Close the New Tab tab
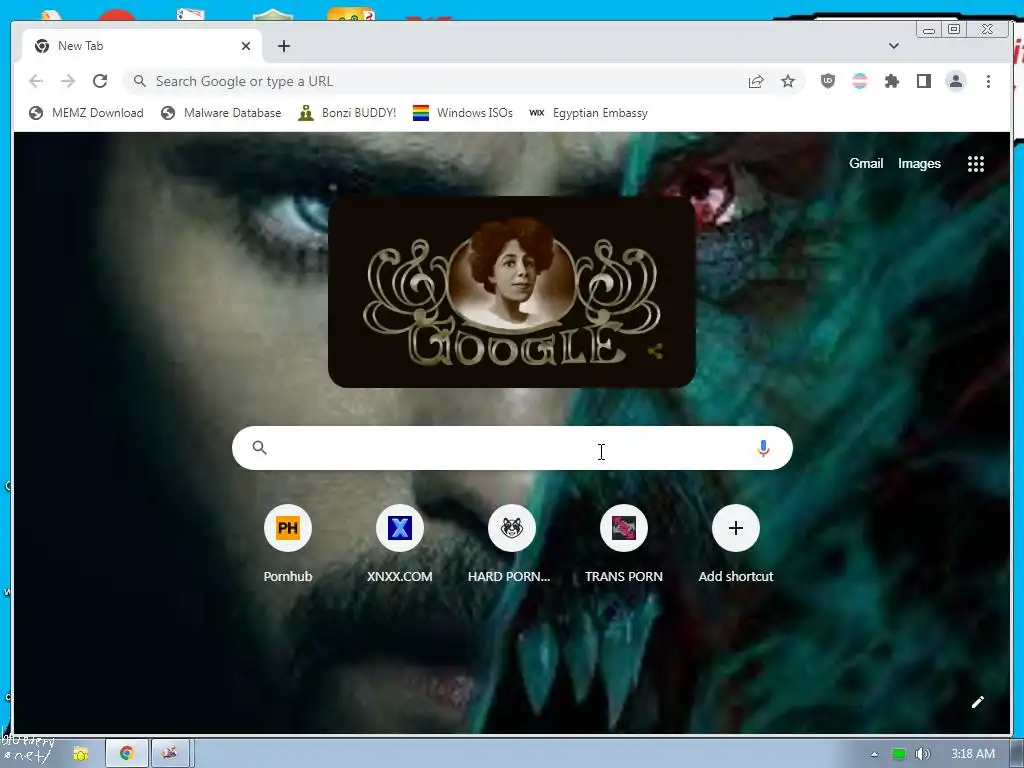 [246, 46]
